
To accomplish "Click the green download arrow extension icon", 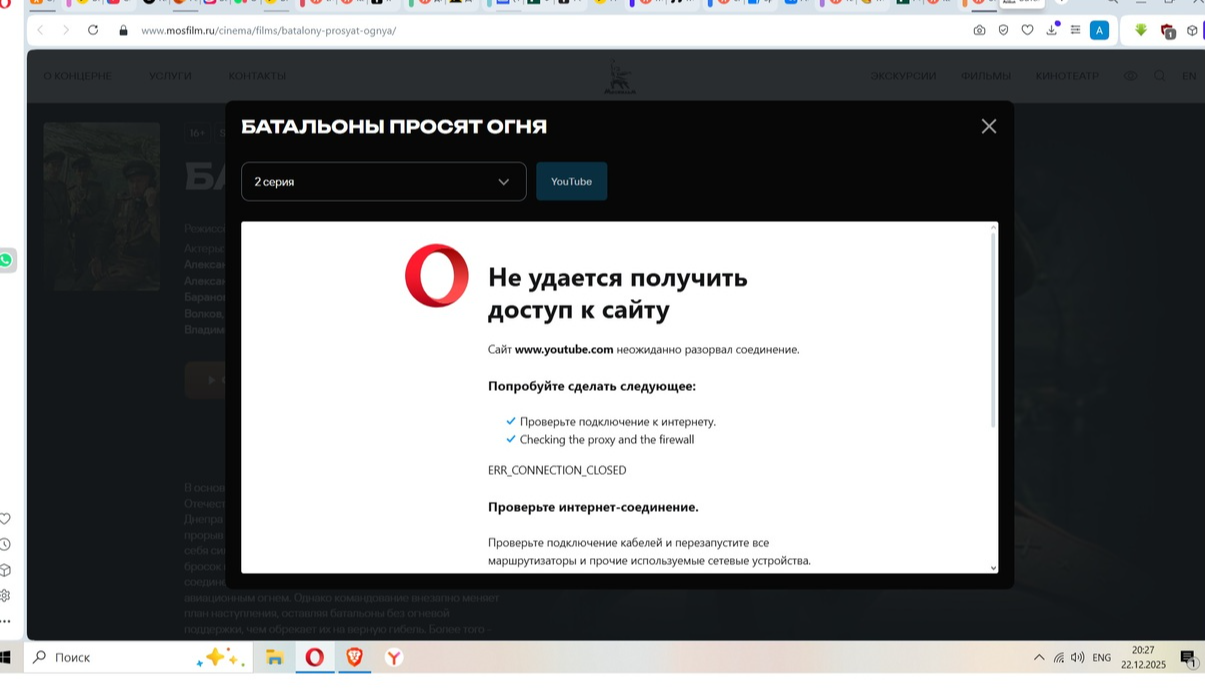I will point(1140,30).
